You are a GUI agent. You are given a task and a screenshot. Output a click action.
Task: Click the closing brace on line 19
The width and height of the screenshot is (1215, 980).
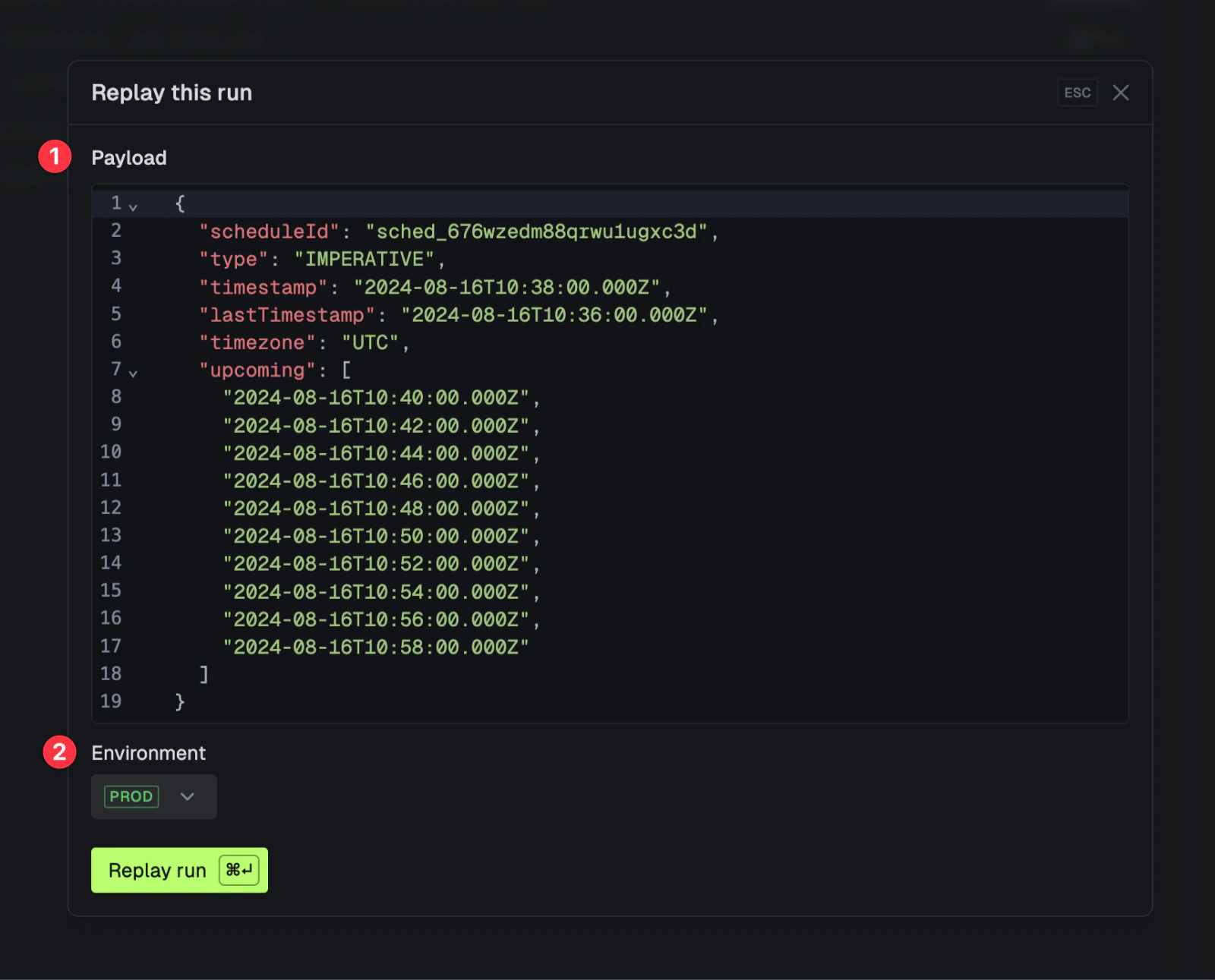pyautogui.click(x=180, y=701)
